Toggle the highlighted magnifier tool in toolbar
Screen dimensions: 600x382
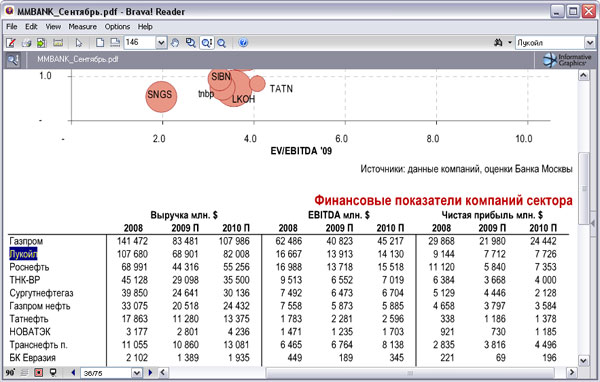point(207,42)
